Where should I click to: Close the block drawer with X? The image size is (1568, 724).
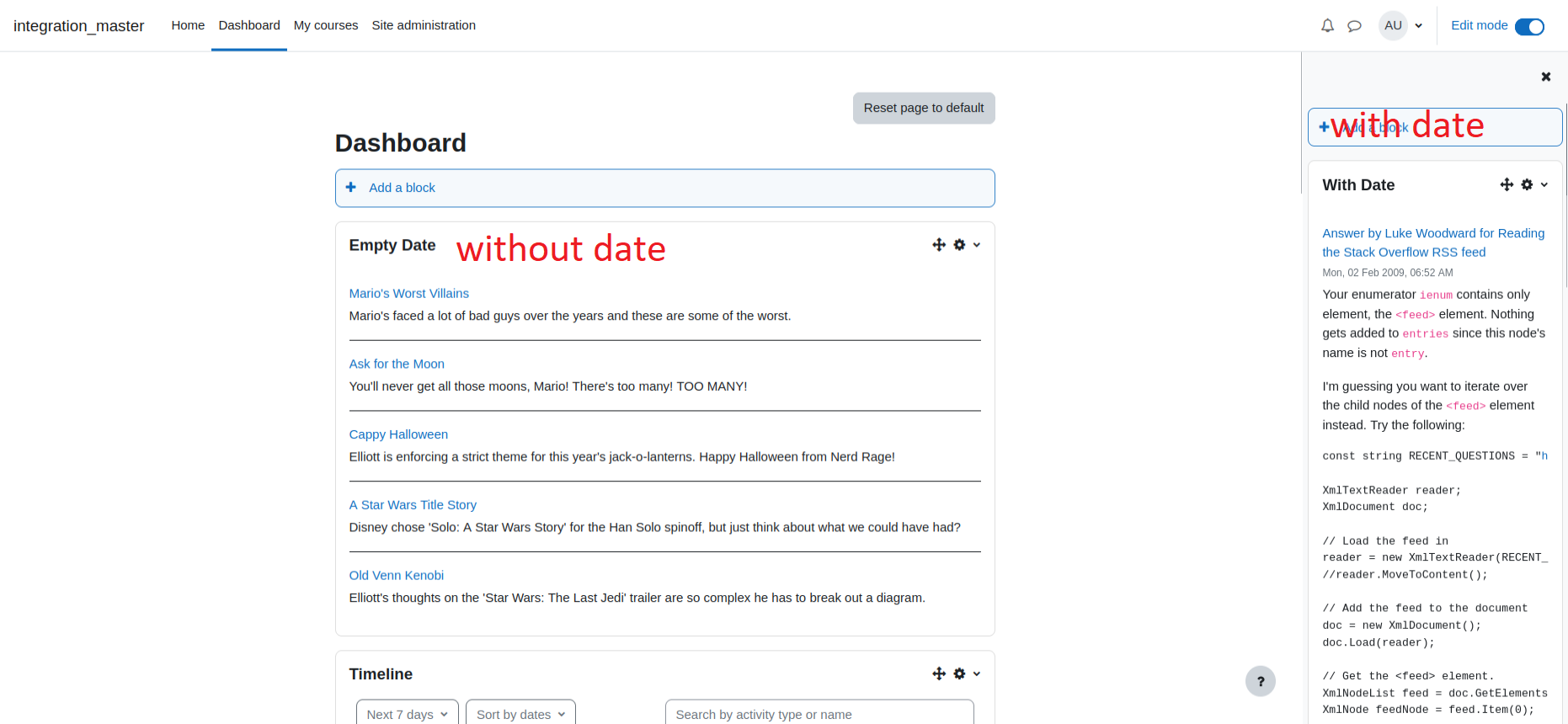pos(1546,77)
